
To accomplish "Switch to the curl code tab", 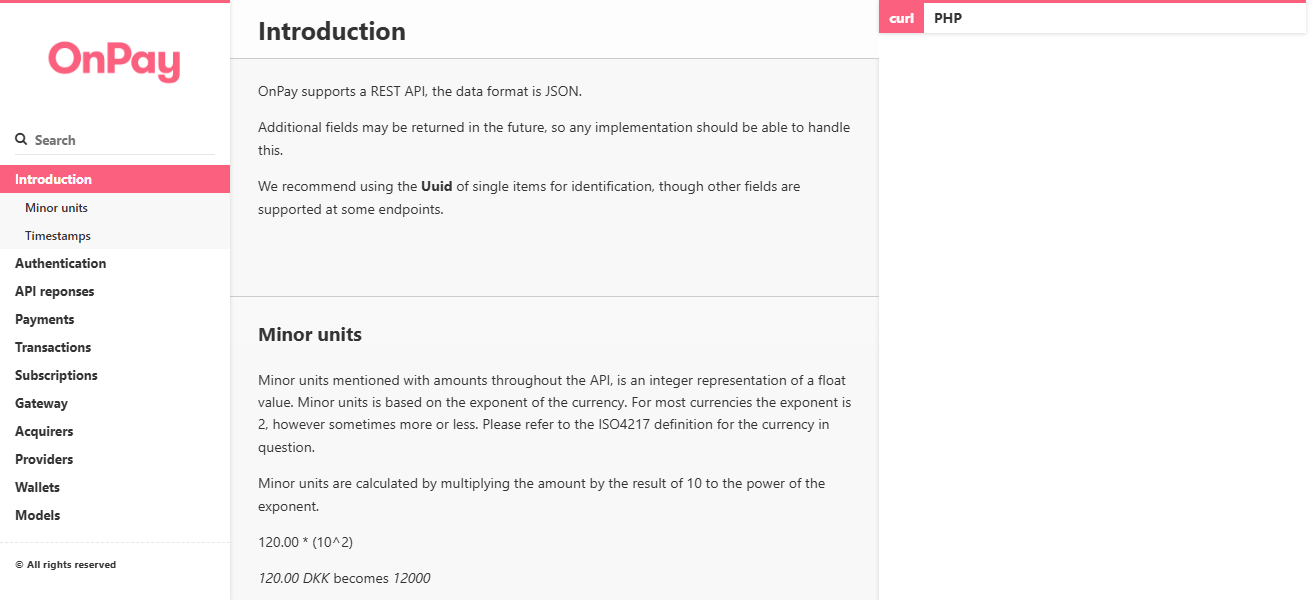I will (x=899, y=17).
